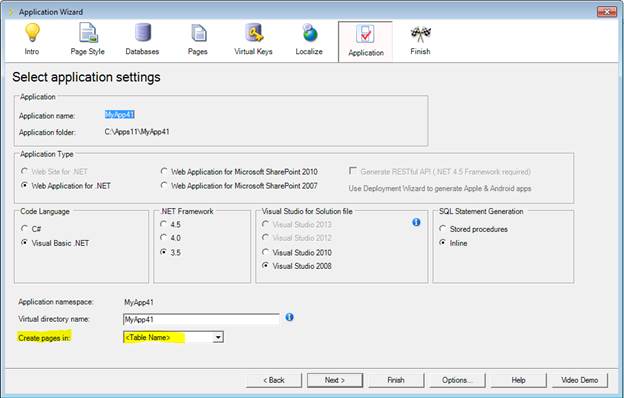Choose Stored procedures SQL generation
This screenshot has height=398, width=624.
[x=442, y=228]
